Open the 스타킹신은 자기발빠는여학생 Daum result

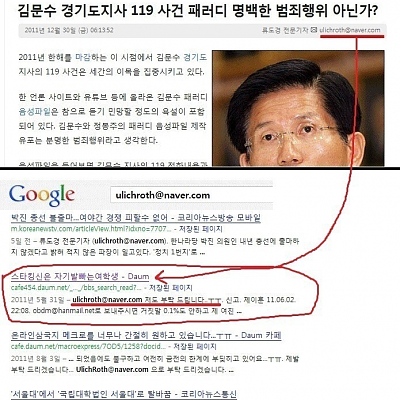click(80, 276)
